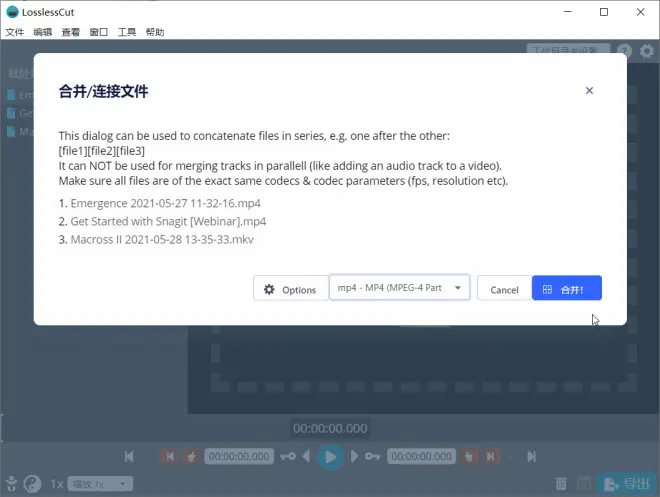Viewport: 660px width, 497px height.
Task: Open the 文件 menu
Action: click(x=15, y=32)
